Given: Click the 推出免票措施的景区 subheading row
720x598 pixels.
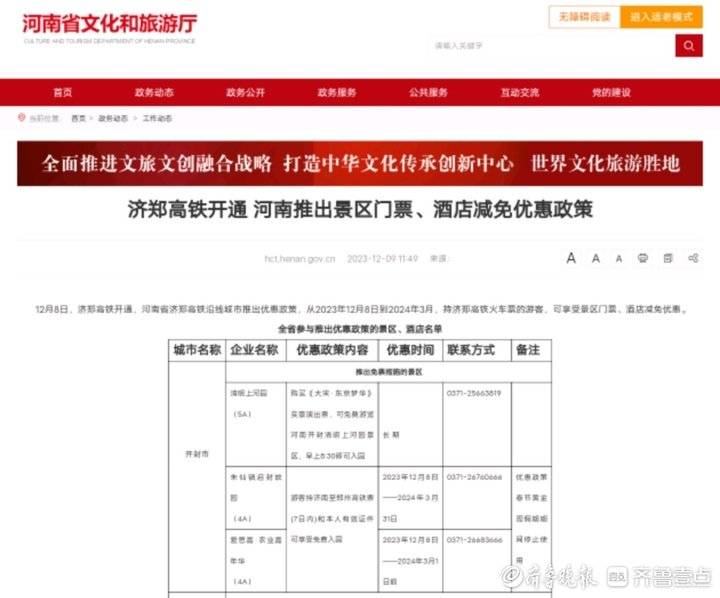Looking at the screenshot, I should pyautogui.click(x=389, y=372).
